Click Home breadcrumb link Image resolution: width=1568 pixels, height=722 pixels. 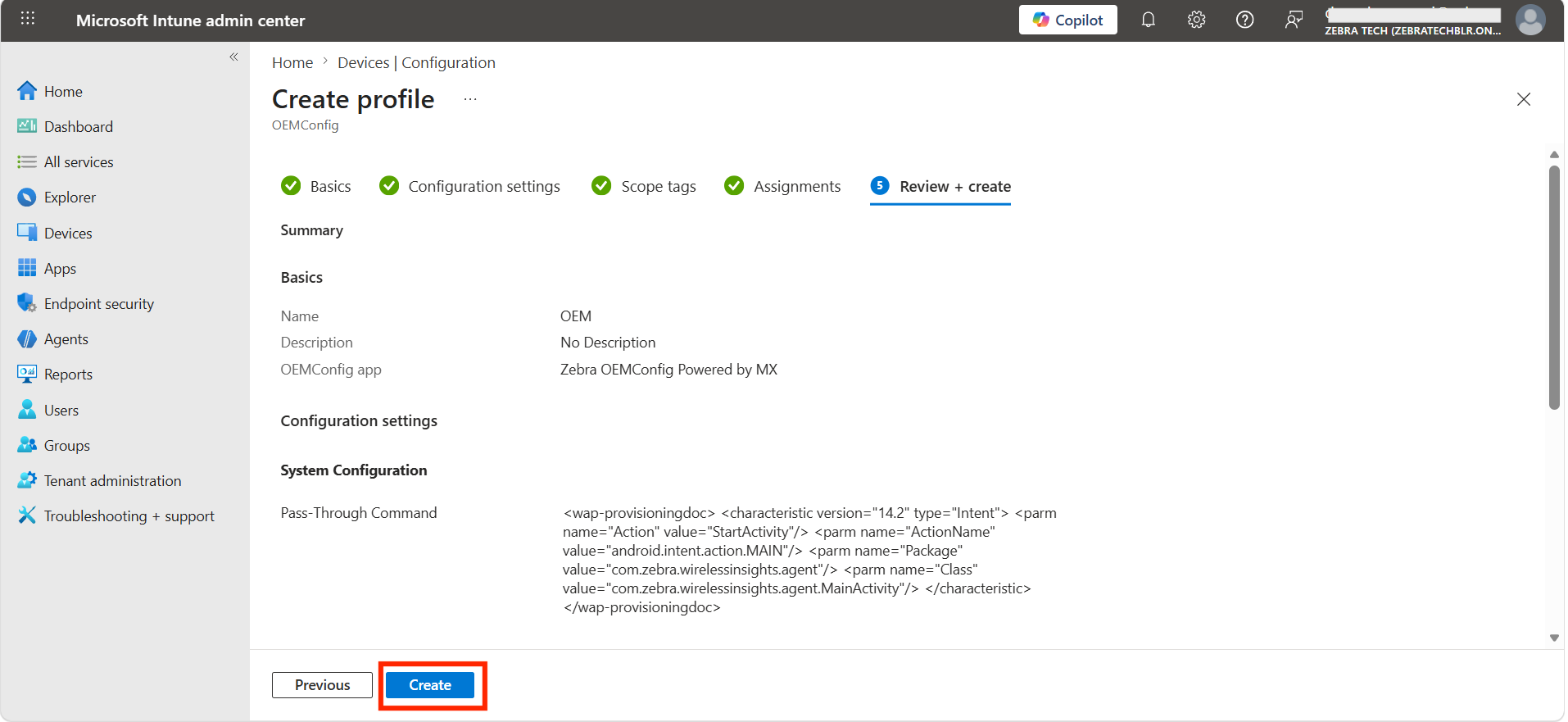[x=292, y=63]
